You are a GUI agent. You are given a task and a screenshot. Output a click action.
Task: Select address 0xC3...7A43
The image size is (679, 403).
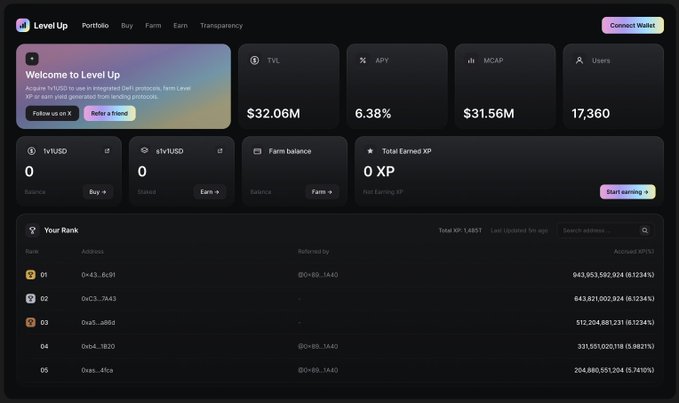click(99, 299)
